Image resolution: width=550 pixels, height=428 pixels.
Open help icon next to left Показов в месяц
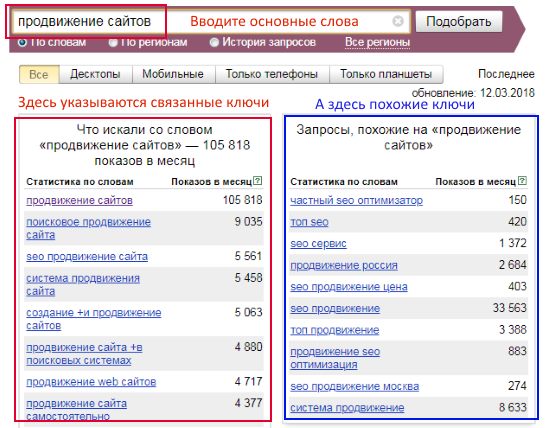coord(258,181)
